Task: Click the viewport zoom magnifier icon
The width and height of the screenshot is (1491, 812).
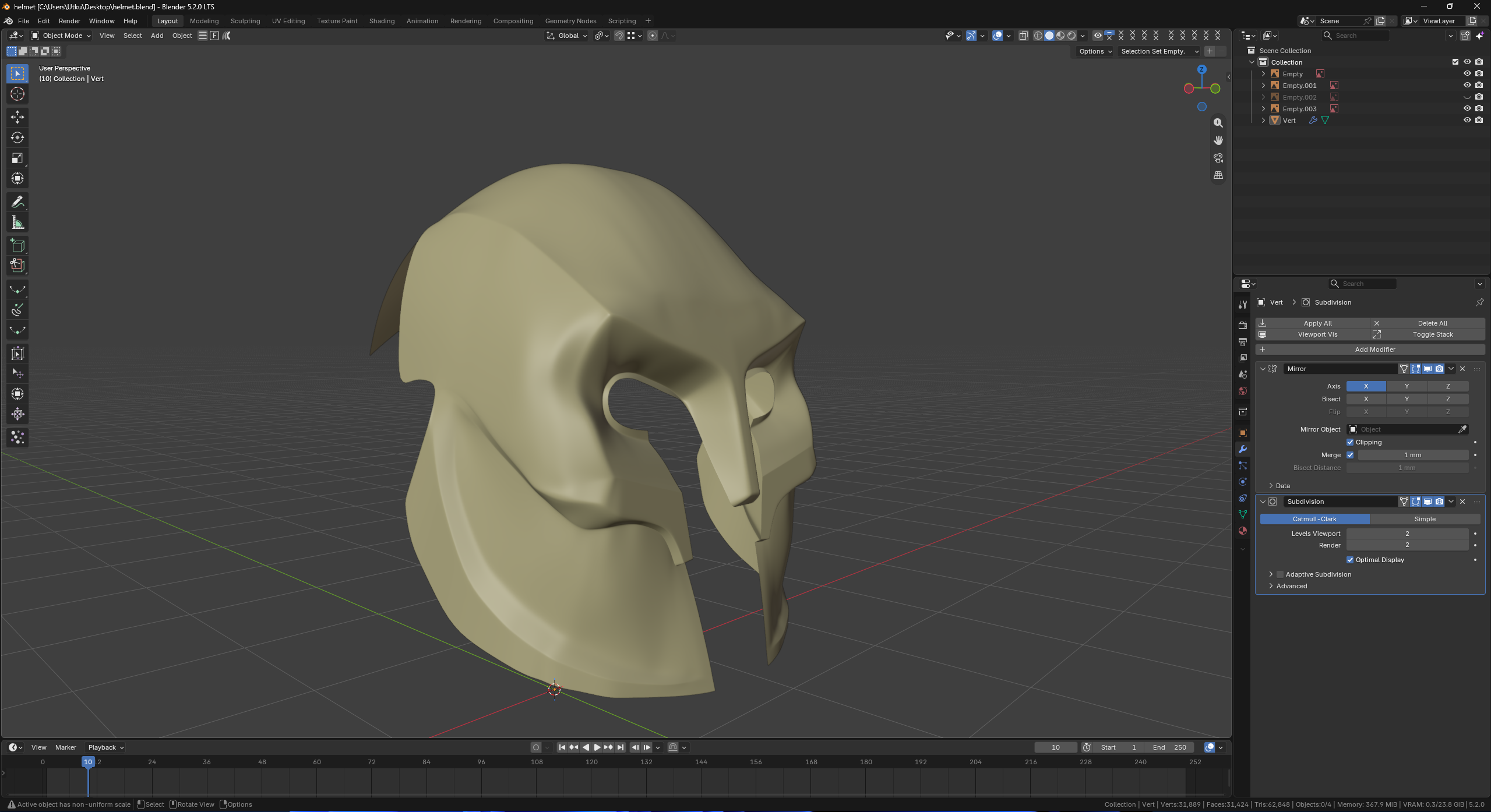Action: 1218,123
